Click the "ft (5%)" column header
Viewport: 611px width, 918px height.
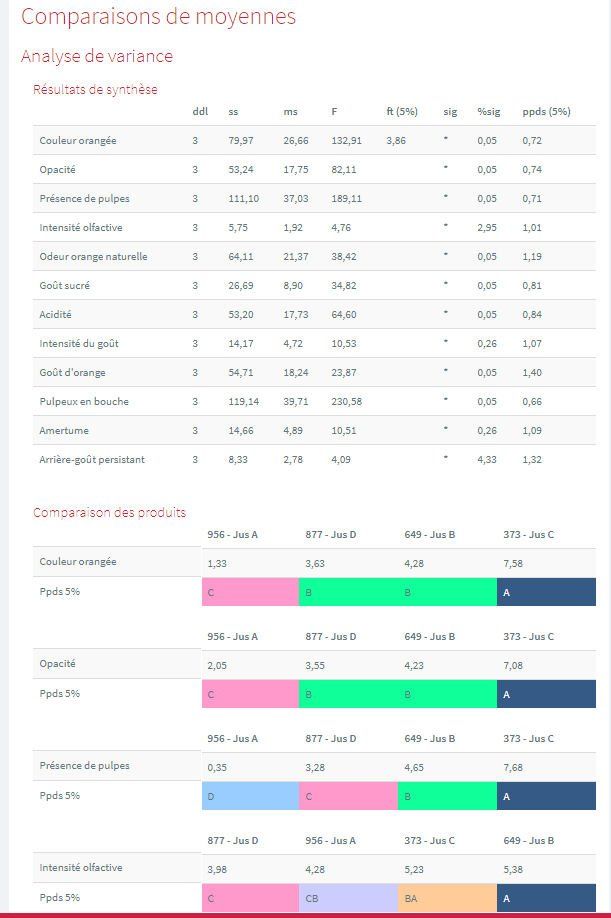click(x=402, y=111)
